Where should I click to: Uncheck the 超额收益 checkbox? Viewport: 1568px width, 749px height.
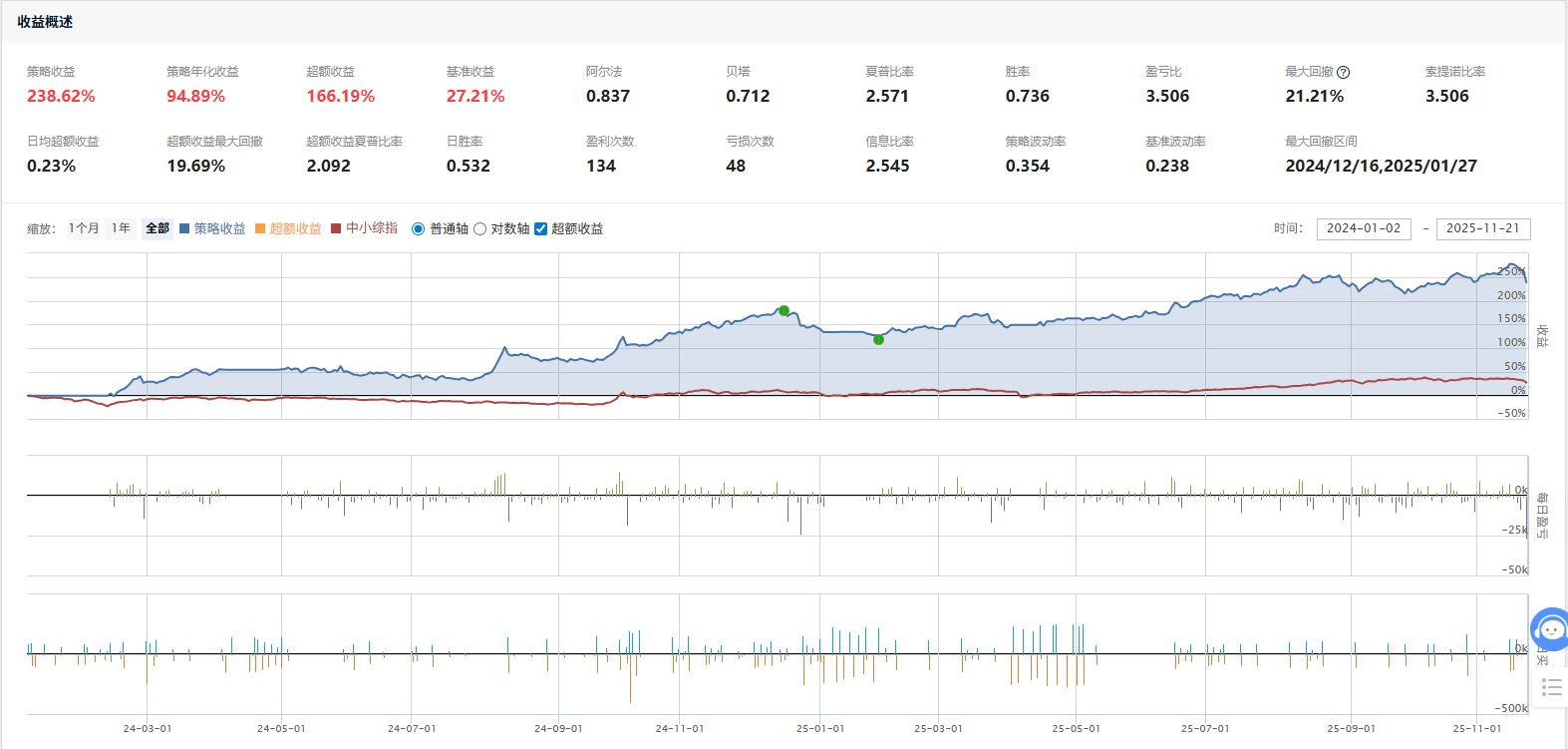[540, 229]
